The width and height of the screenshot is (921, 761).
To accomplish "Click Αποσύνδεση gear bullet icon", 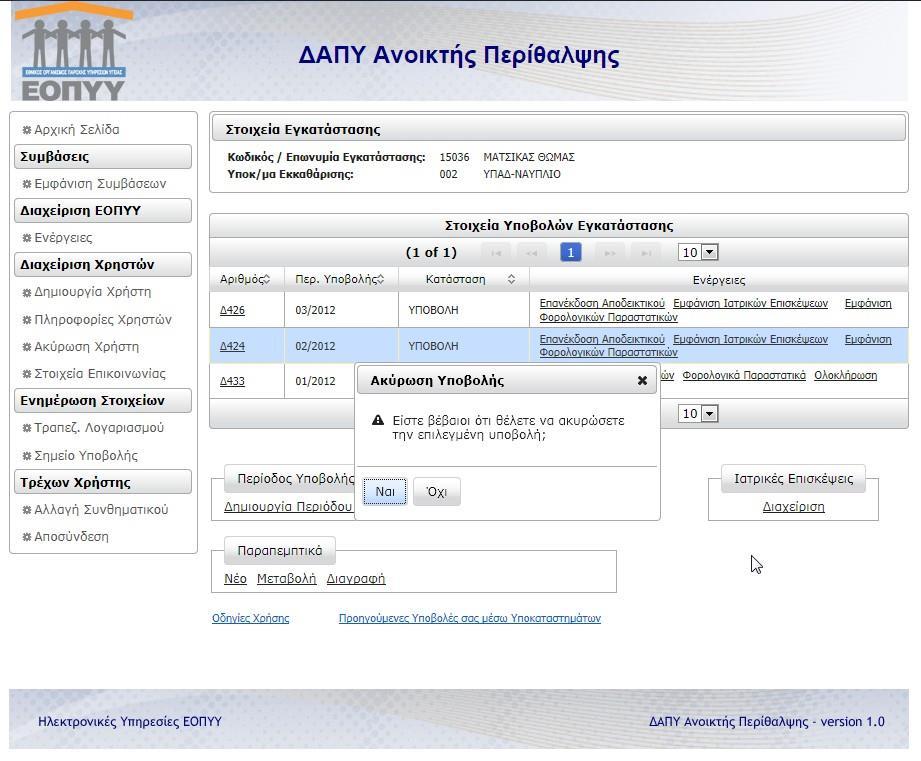I will (26, 537).
